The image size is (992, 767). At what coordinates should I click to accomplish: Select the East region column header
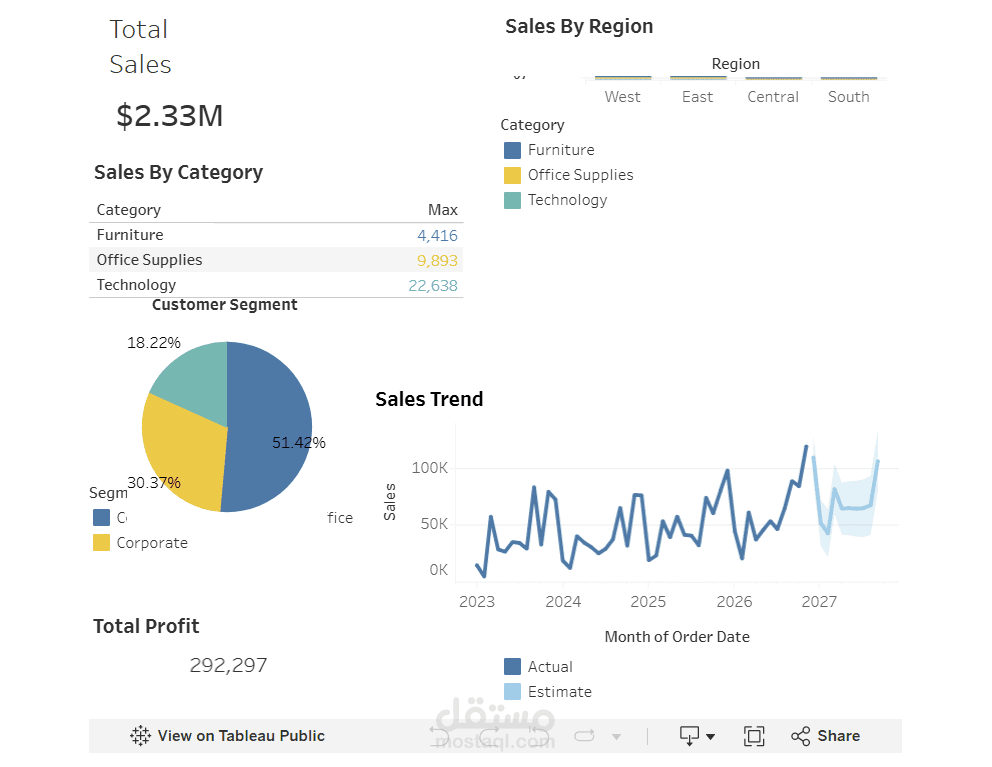697,97
